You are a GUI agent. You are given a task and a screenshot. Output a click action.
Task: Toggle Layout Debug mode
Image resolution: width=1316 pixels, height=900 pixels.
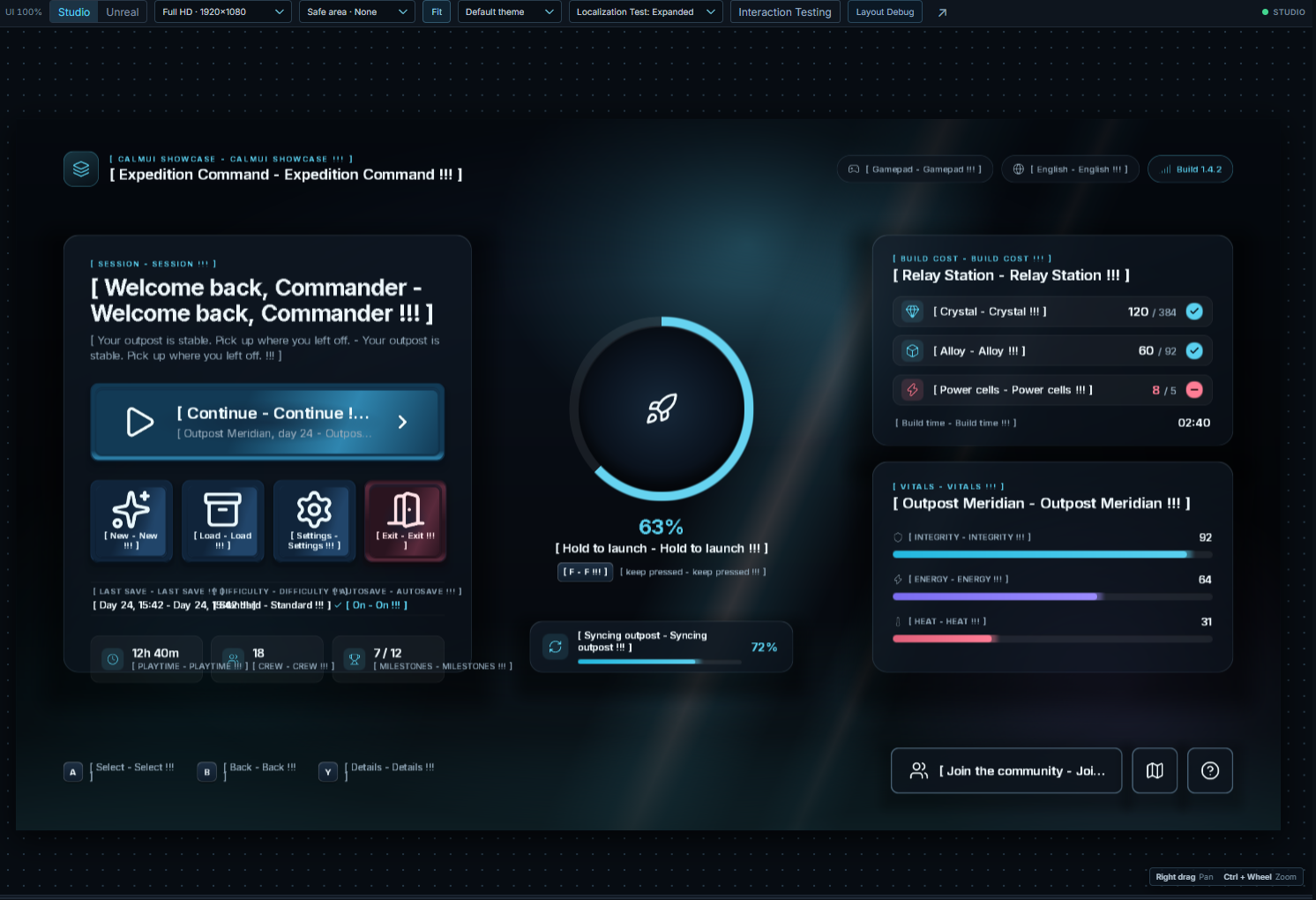[x=885, y=12]
